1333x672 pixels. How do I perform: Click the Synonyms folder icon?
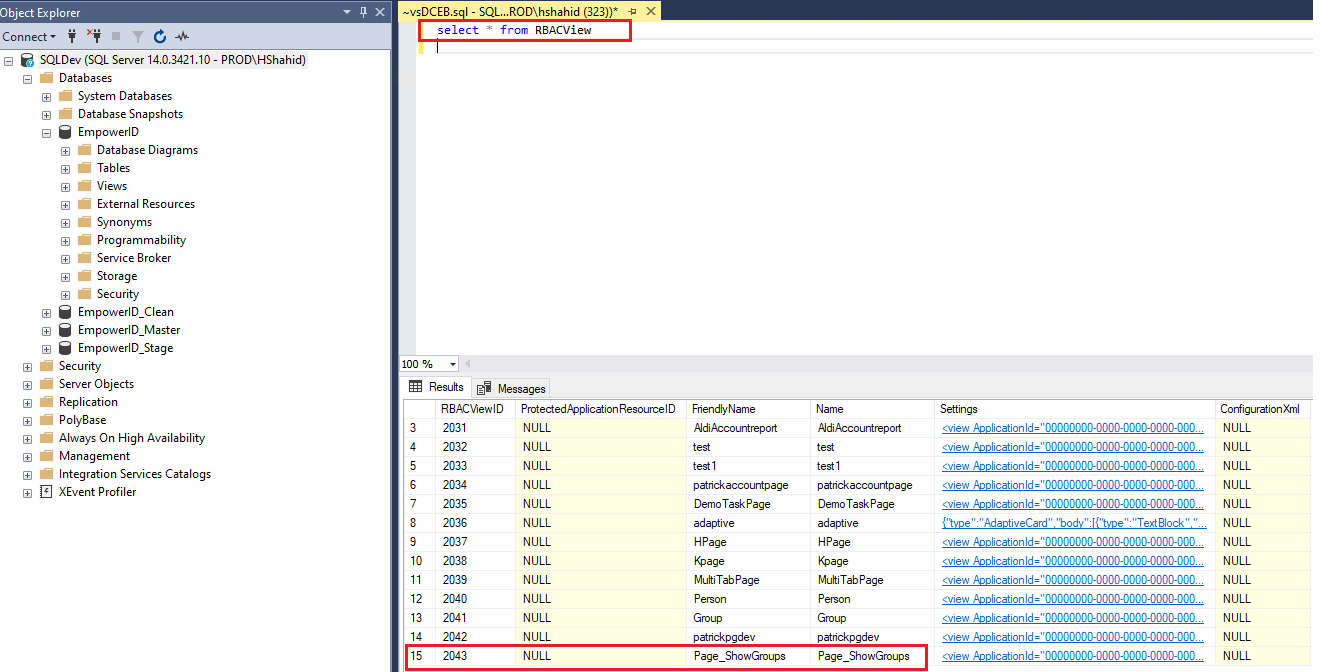(84, 222)
